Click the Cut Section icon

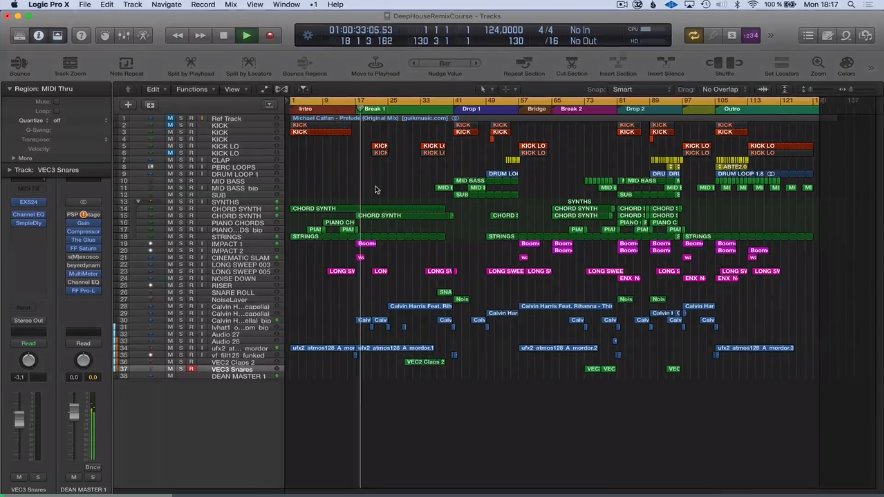[571, 63]
